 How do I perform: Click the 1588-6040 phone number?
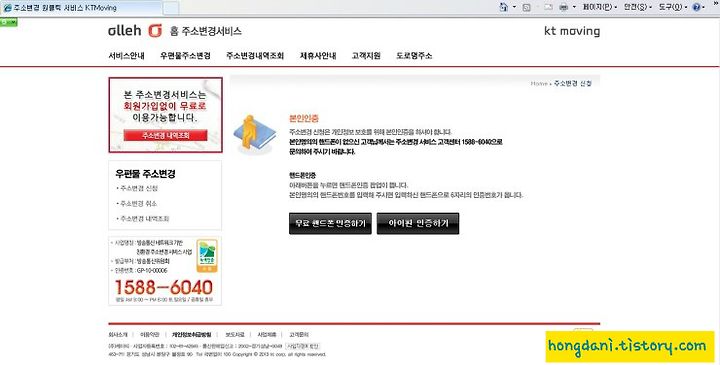click(x=163, y=287)
